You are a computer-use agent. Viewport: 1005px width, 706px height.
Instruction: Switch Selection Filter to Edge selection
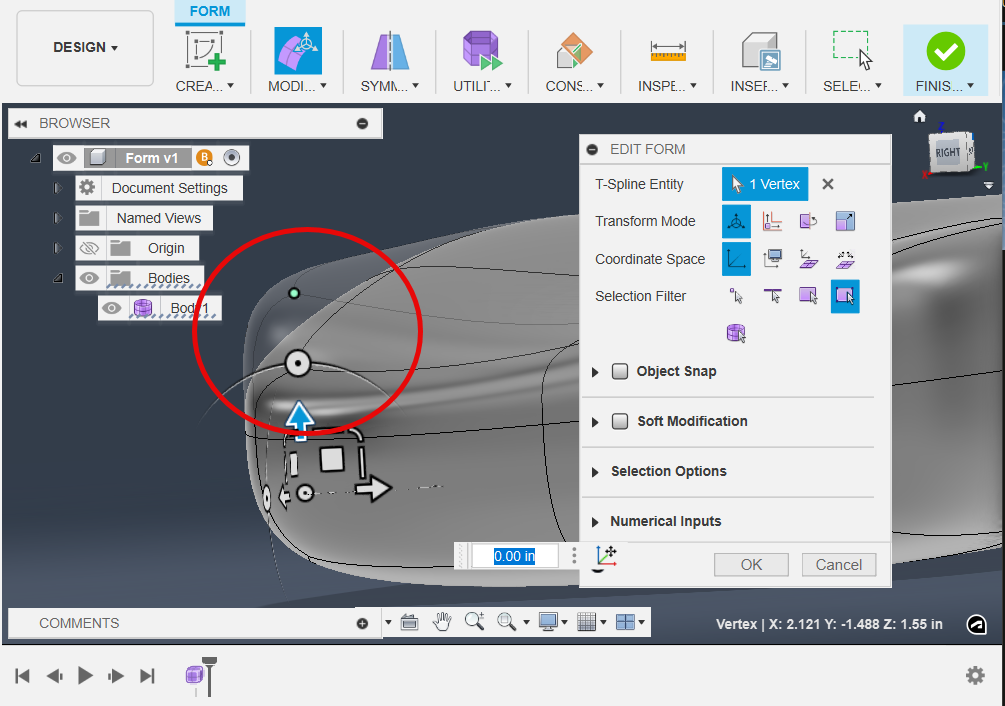772,296
